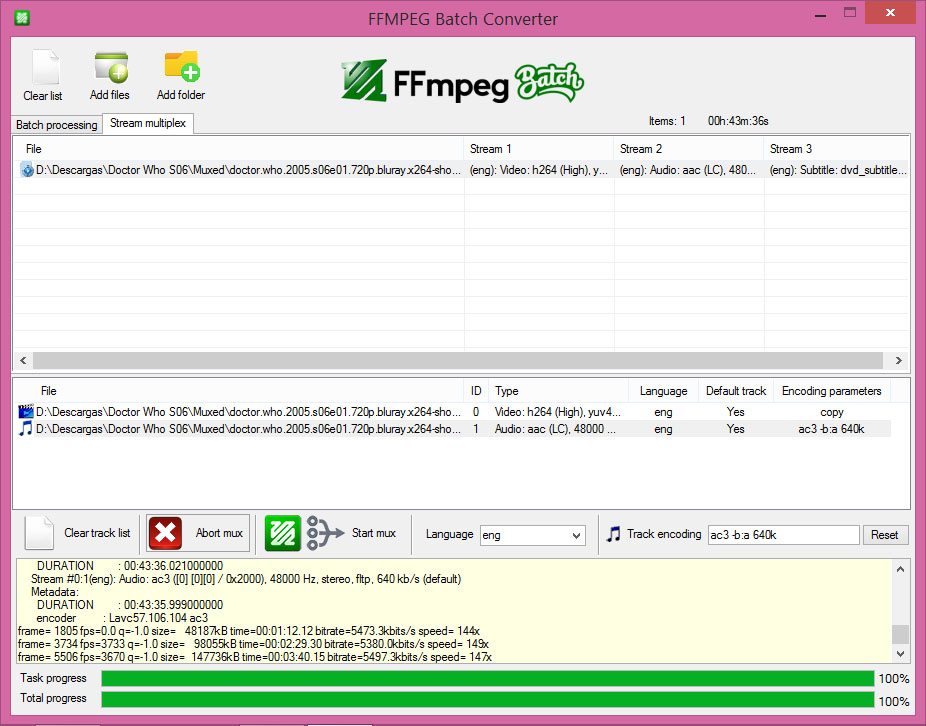Image resolution: width=926 pixels, height=726 pixels.
Task: Click the Clear track list label
Action: (x=97, y=533)
